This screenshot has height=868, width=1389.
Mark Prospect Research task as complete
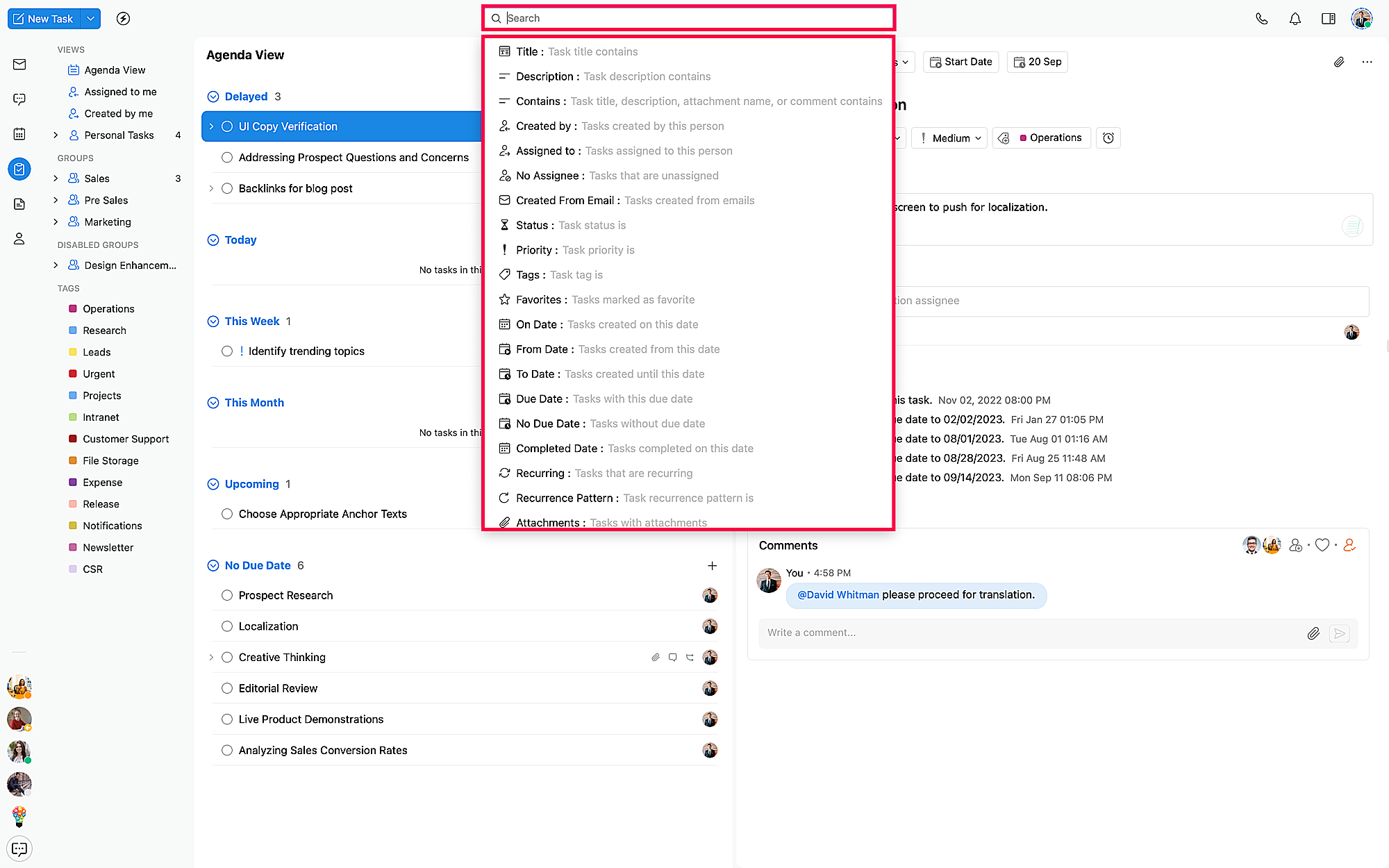[x=227, y=596]
